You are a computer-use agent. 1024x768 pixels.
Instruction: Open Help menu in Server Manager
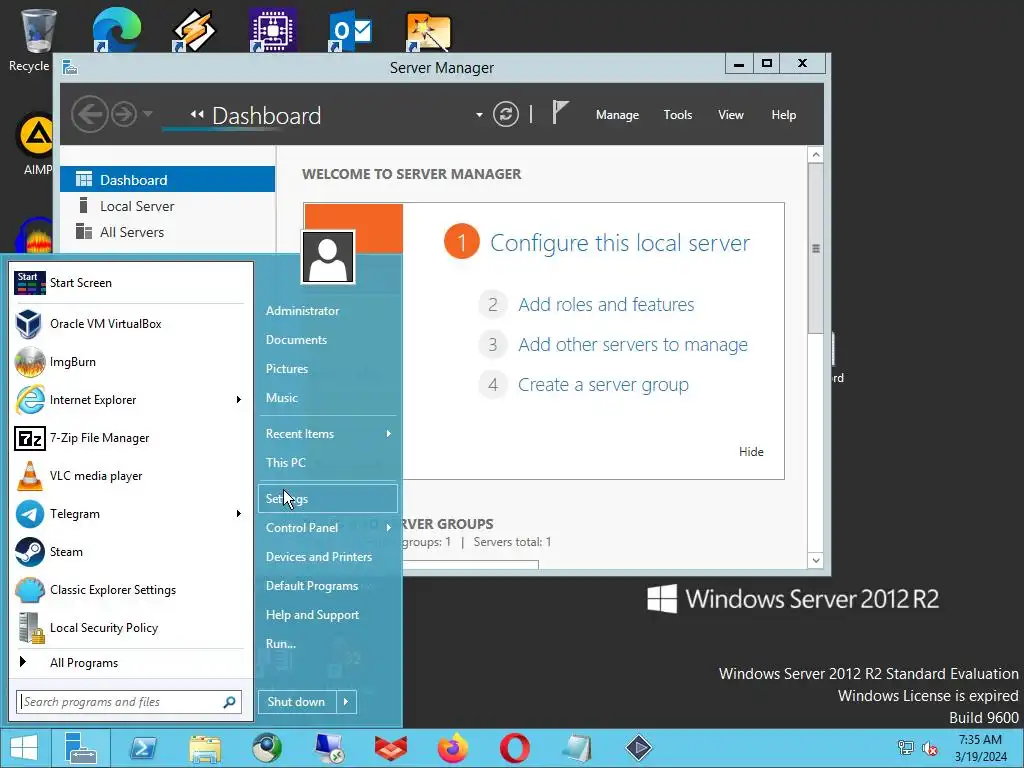click(x=784, y=115)
